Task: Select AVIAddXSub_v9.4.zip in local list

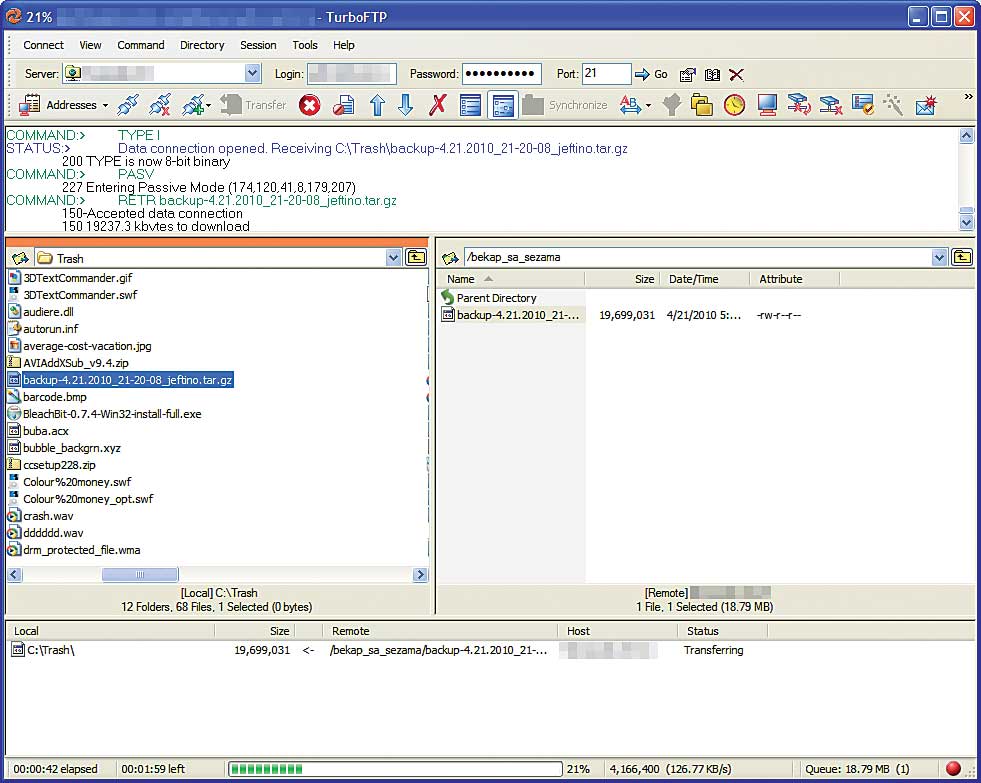Action: click(x=68, y=363)
